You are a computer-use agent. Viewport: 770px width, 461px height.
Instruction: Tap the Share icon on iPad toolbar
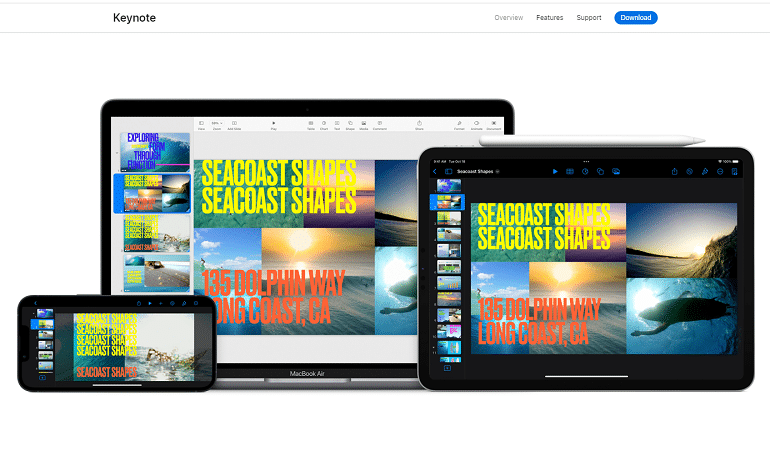click(676, 172)
